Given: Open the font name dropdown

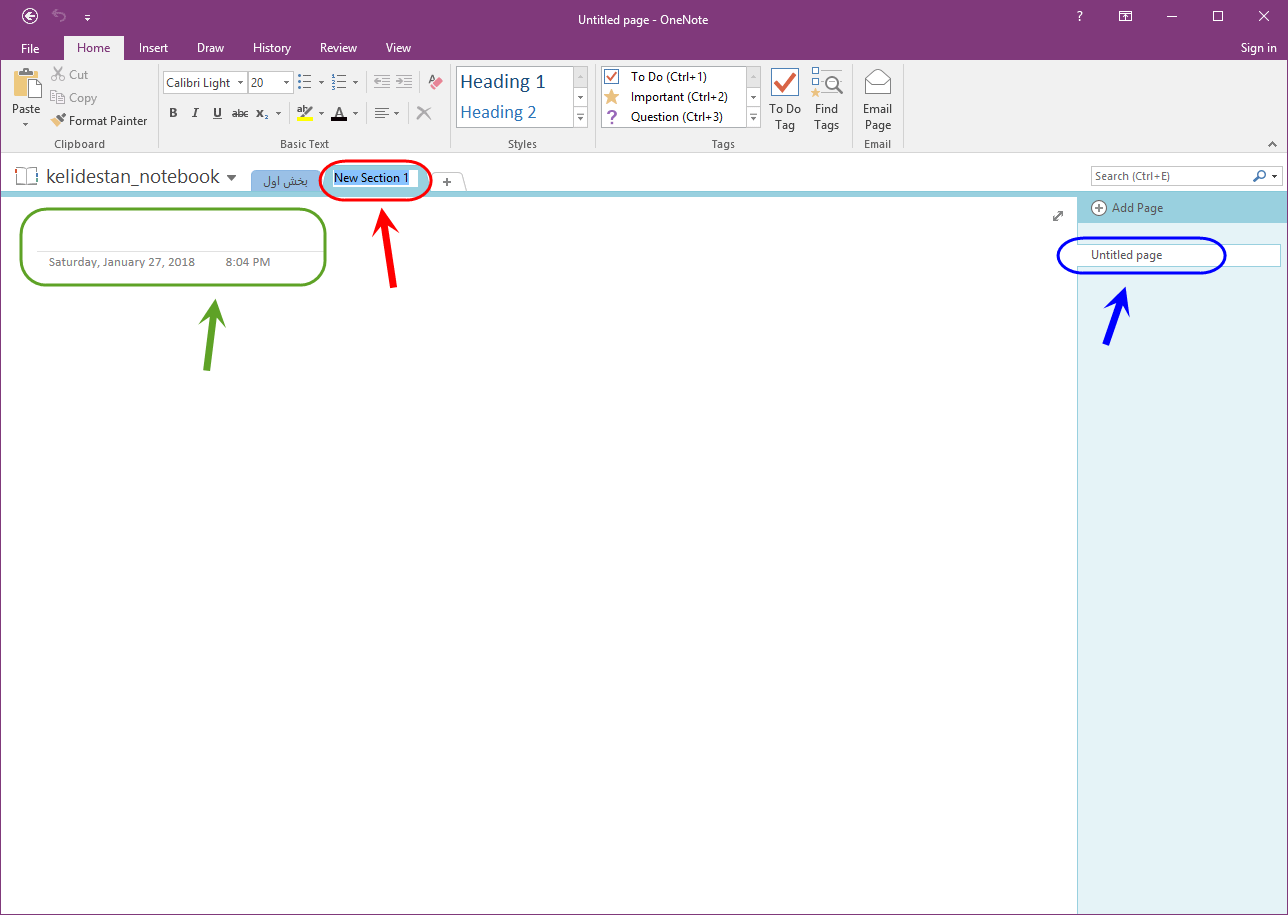Looking at the screenshot, I should (241, 83).
